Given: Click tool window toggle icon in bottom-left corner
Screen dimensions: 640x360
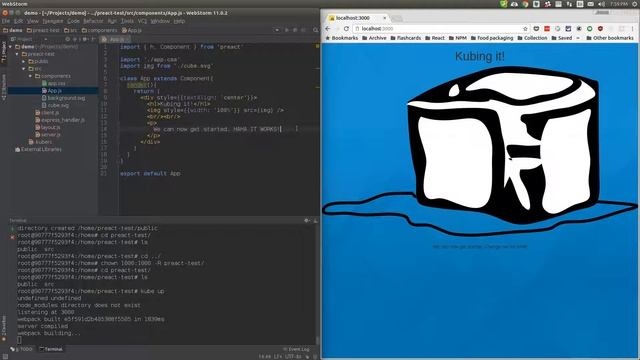Looking at the screenshot, I should [x=5, y=356].
